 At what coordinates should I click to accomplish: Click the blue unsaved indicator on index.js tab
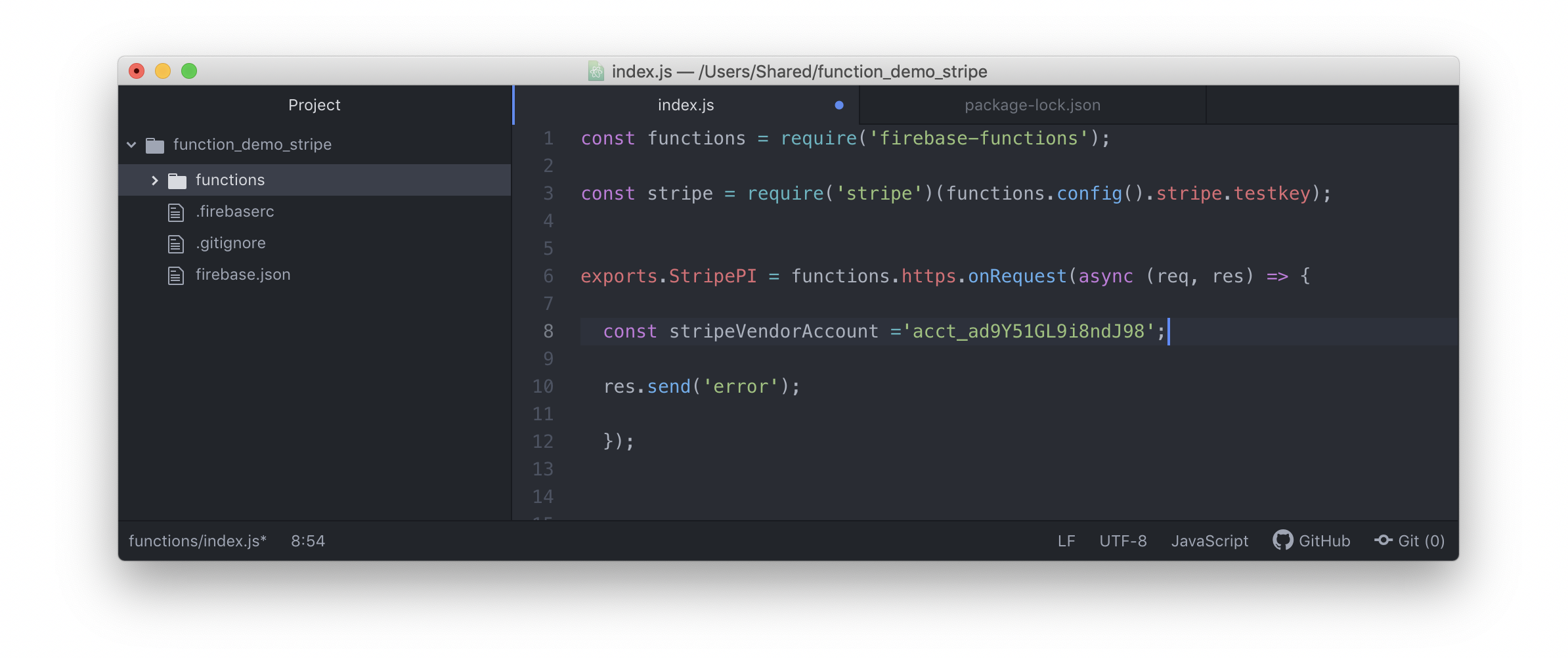pyautogui.click(x=838, y=104)
